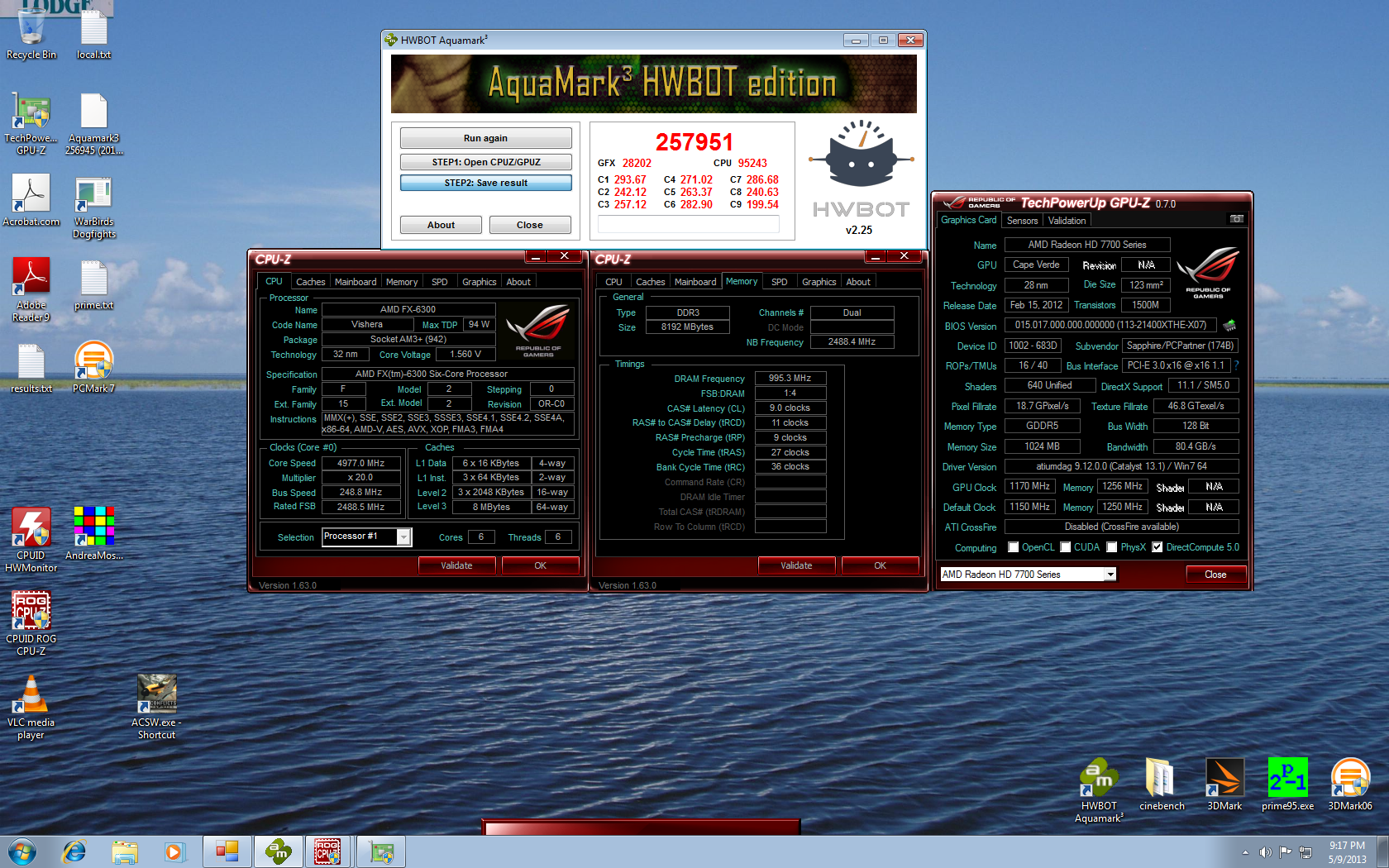This screenshot has width=1389, height=868.
Task: Expand AMD Radeon HD 7700 Series dropdown
Action: pos(1110,575)
